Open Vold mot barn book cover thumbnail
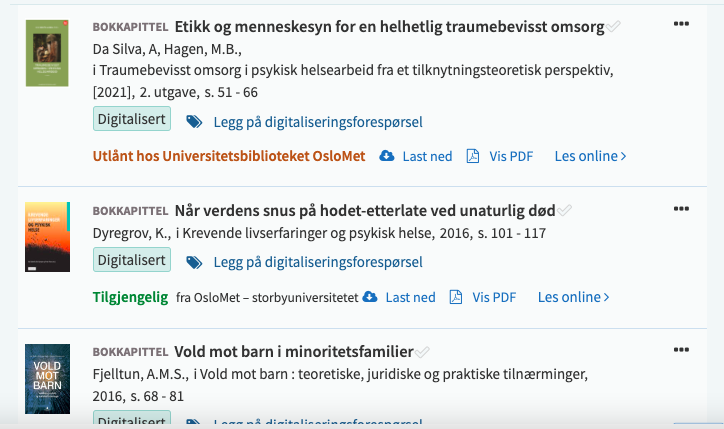Screen dimensions: 724x429 point(47,379)
